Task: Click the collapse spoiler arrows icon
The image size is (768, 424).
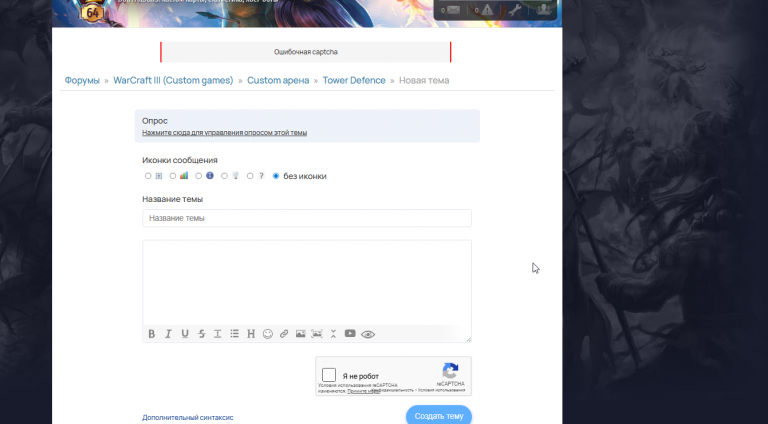Action: 333,334
